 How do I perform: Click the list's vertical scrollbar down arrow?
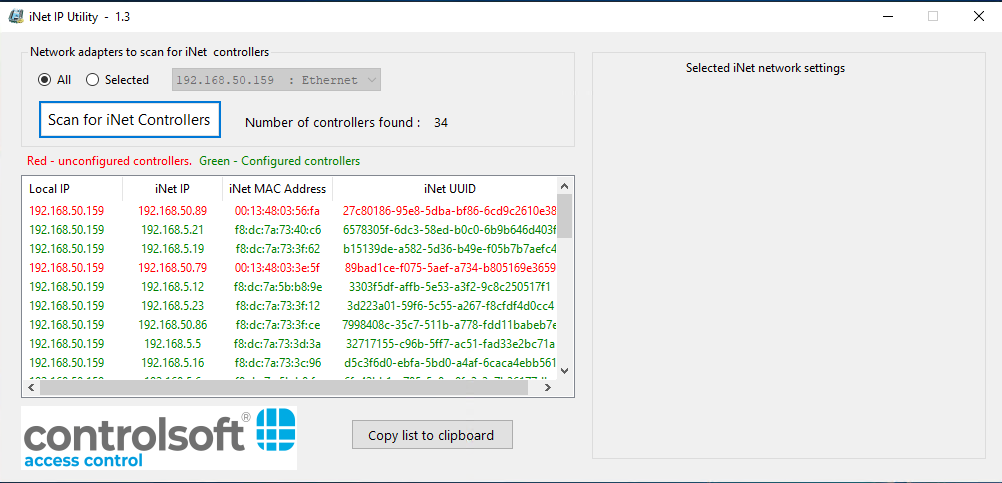(x=564, y=370)
